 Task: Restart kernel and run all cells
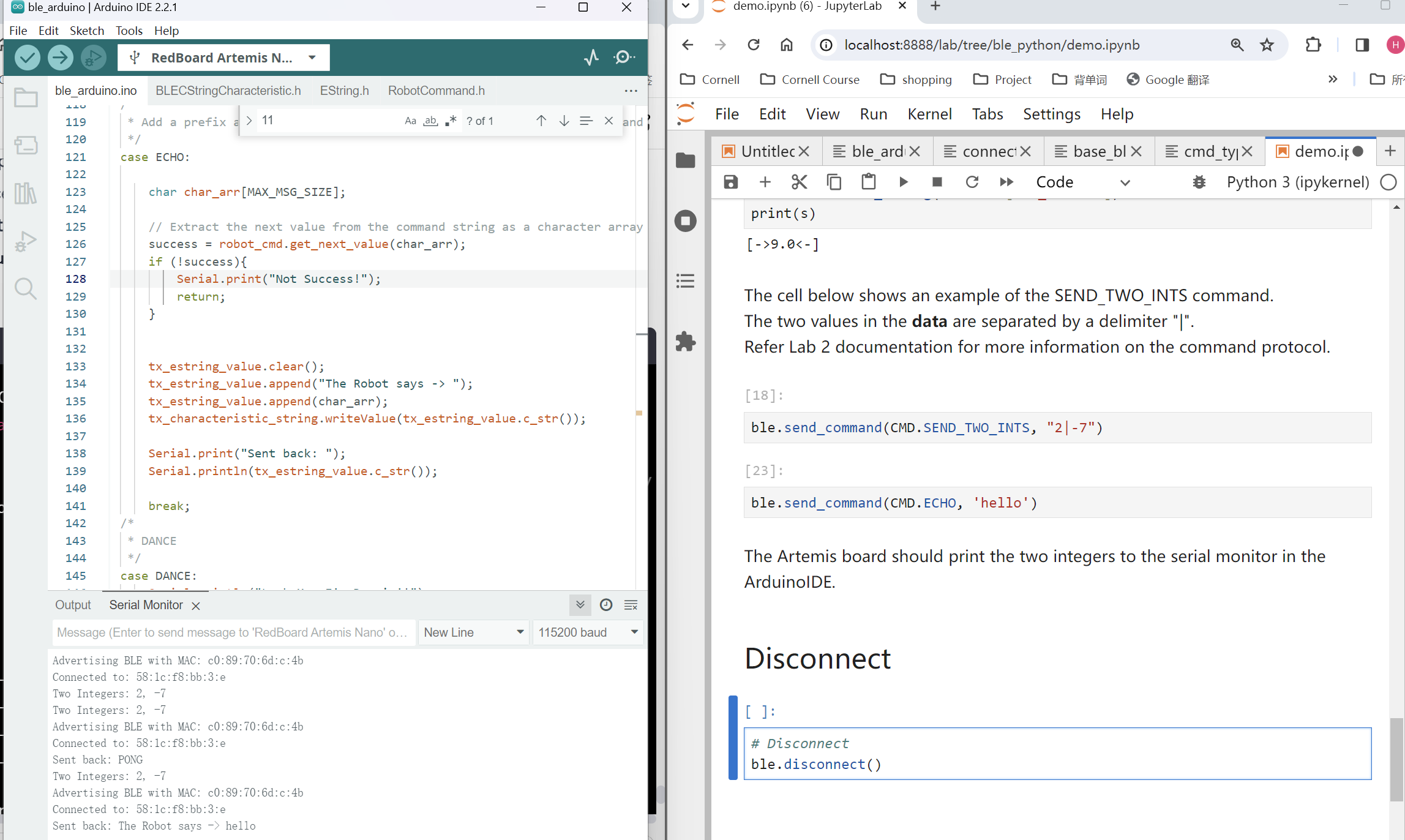[x=1006, y=182]
